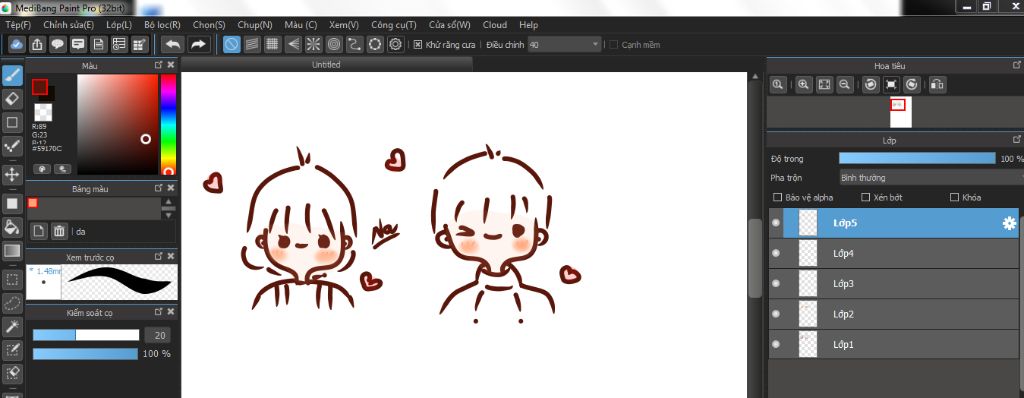Switch to the Untitled canvas tab
The image size is (1024, 398).
(326, 65)
